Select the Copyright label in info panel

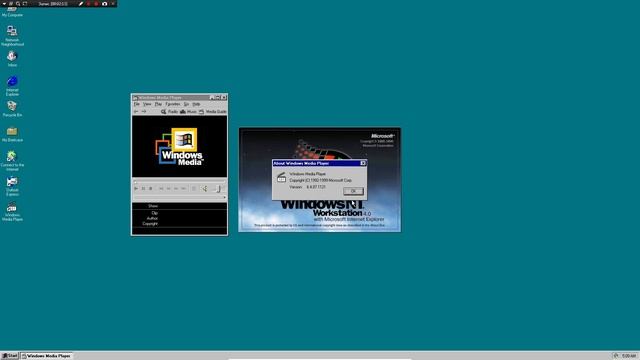[x=150, y=224]
